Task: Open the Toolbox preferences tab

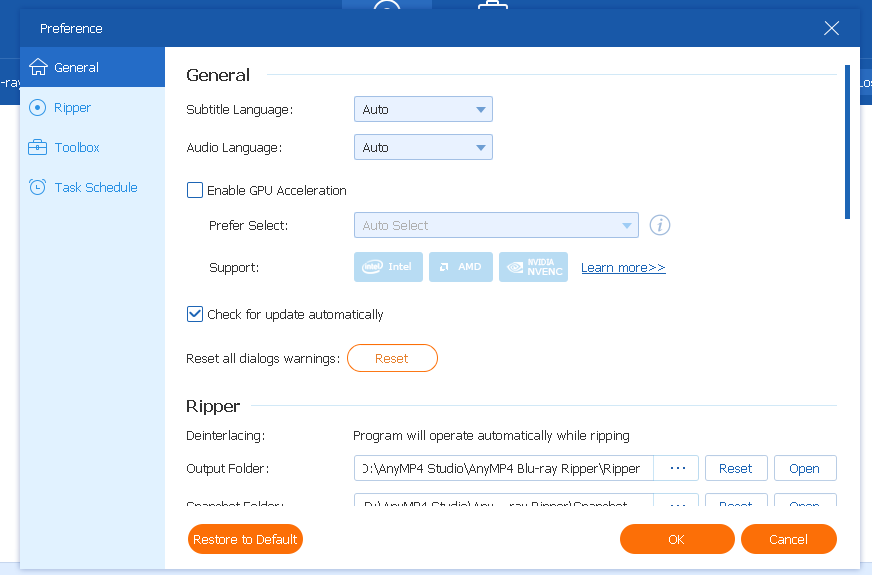Action: tap(92, 147)
